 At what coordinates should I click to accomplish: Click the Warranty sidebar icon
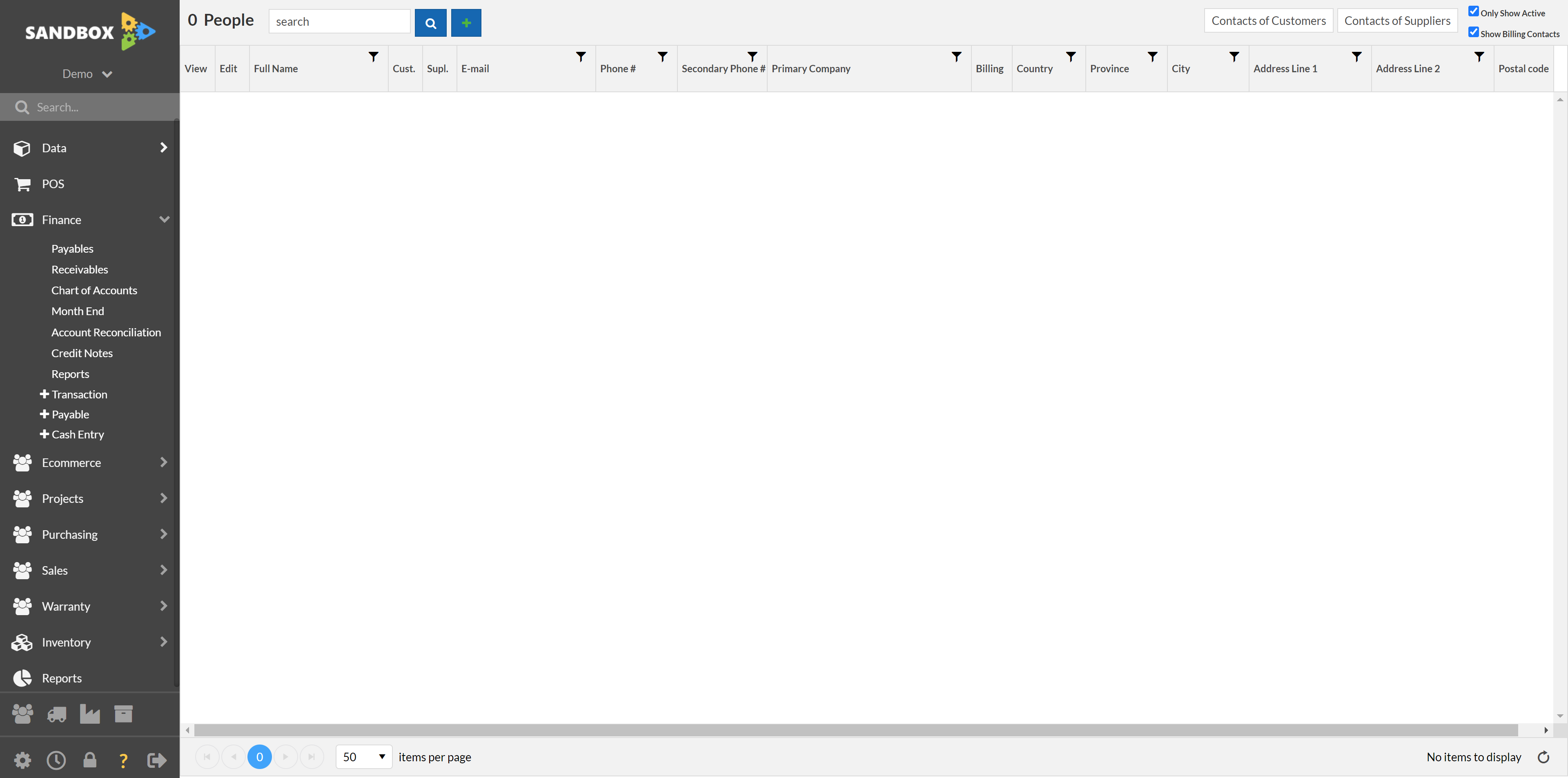(23, 605)
